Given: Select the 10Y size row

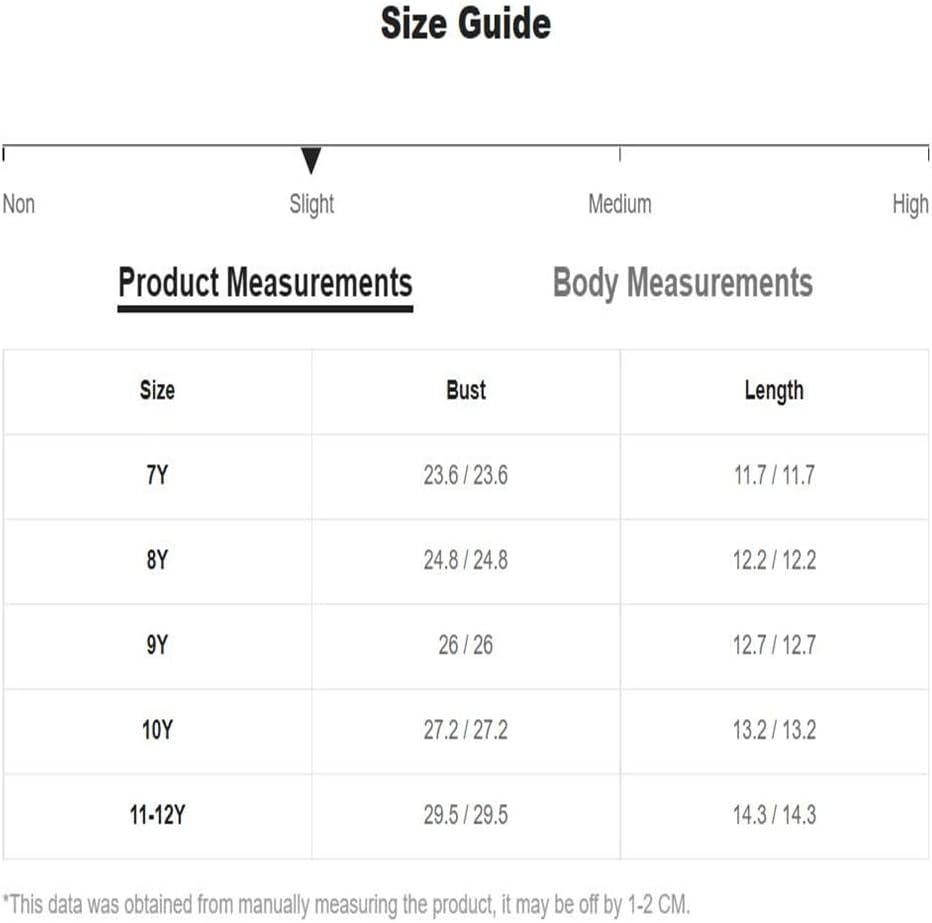Looking at the screenshot, I should point(466,731).
